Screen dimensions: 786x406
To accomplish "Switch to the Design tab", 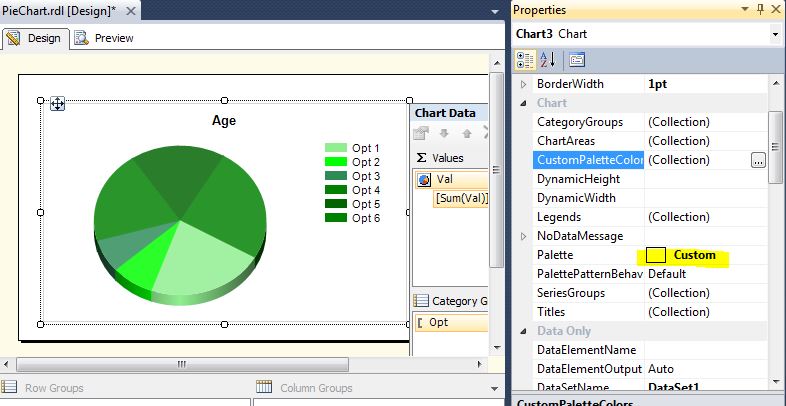I will pyautogui.click(x=35, y=38).
